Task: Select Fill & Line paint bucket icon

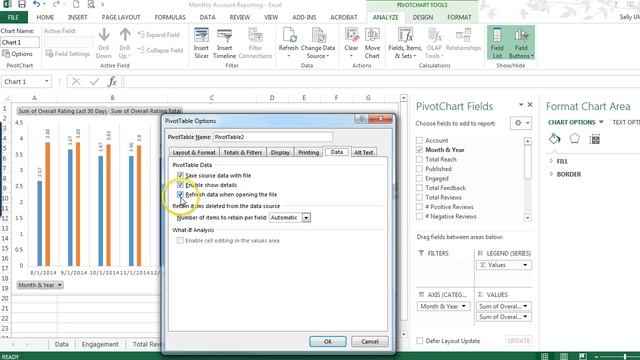Action: tap(554, 139)
